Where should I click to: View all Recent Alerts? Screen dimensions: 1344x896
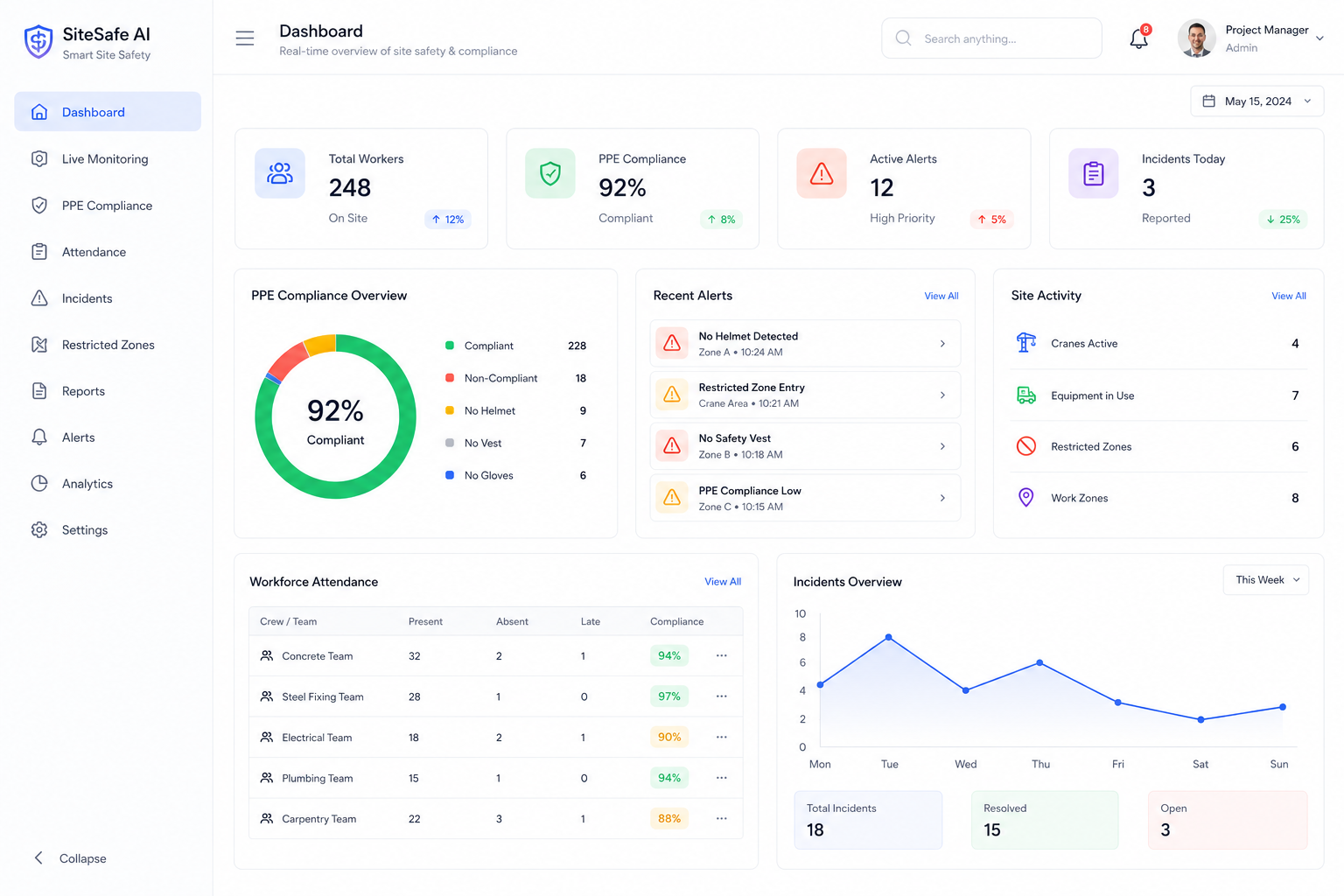click(941, 296)
